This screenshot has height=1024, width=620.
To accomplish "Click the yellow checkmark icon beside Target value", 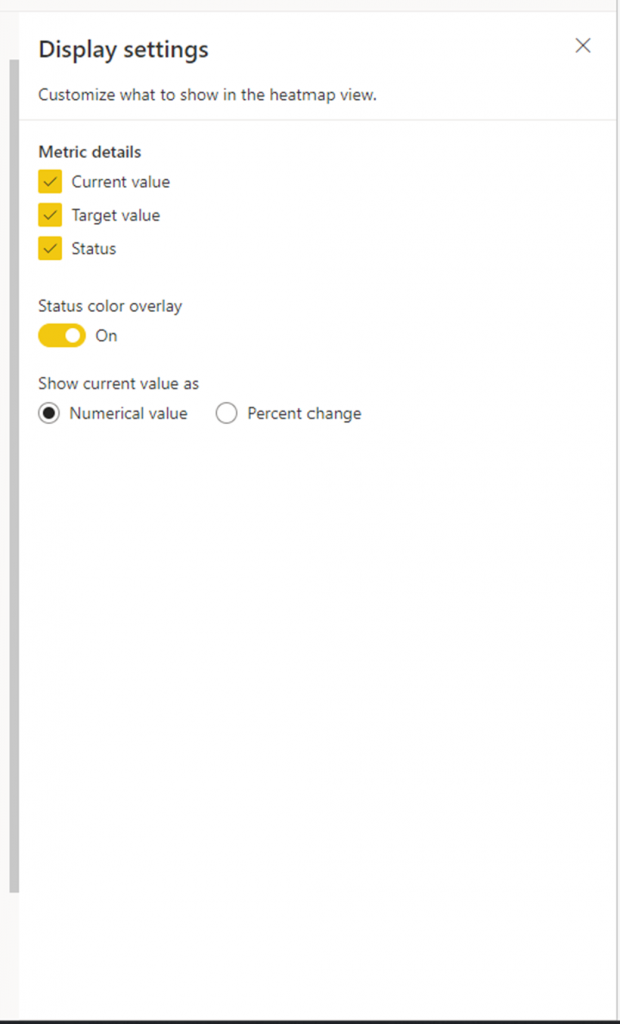I will 50,215.
